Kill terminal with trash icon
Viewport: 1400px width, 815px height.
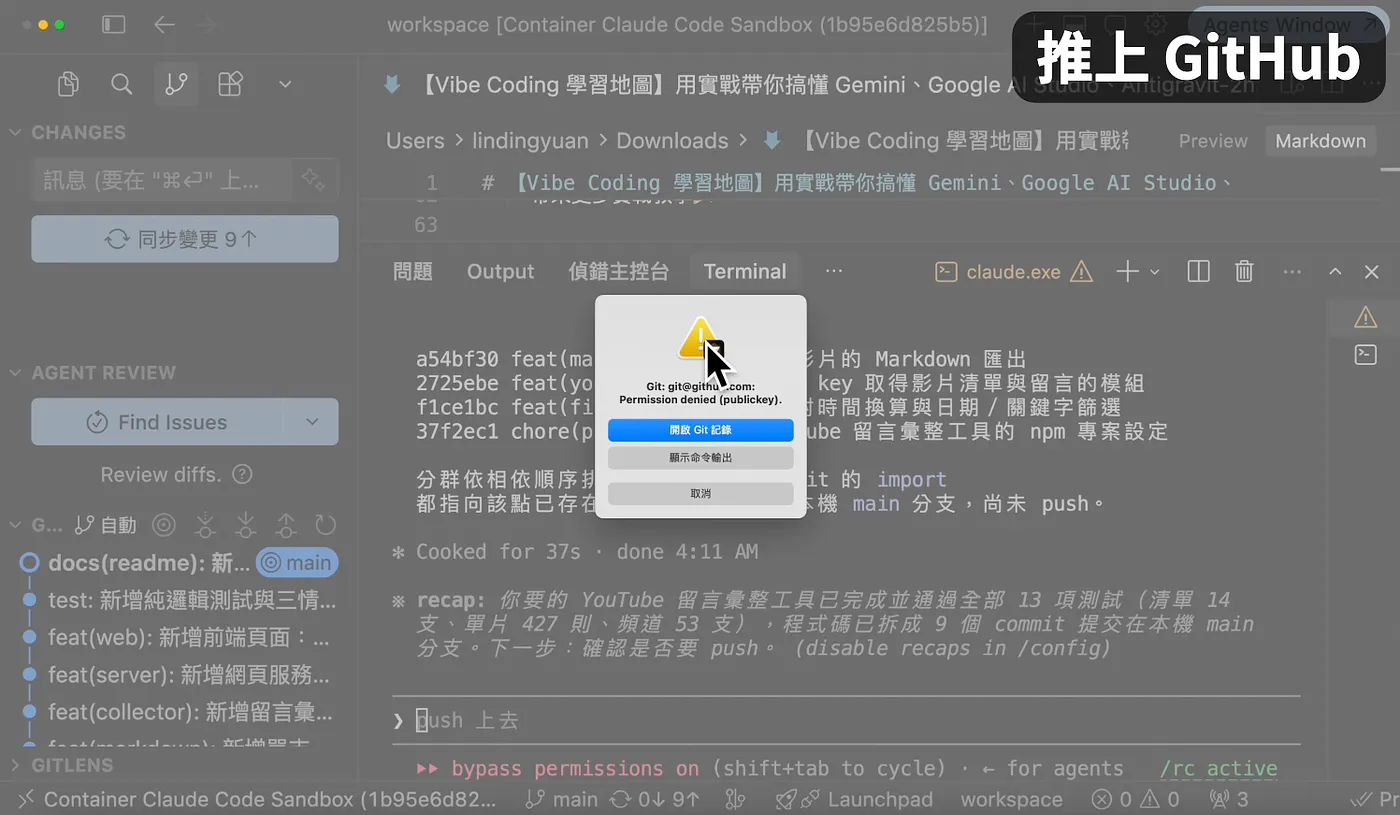point(1244,271)
